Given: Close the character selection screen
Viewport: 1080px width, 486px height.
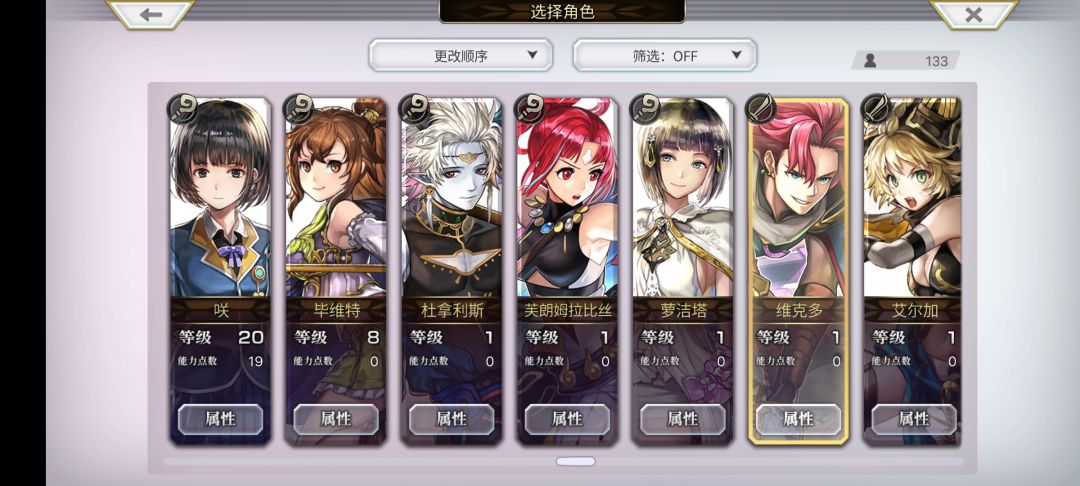Looking at the screenshot, I should [x=973, y=14].
